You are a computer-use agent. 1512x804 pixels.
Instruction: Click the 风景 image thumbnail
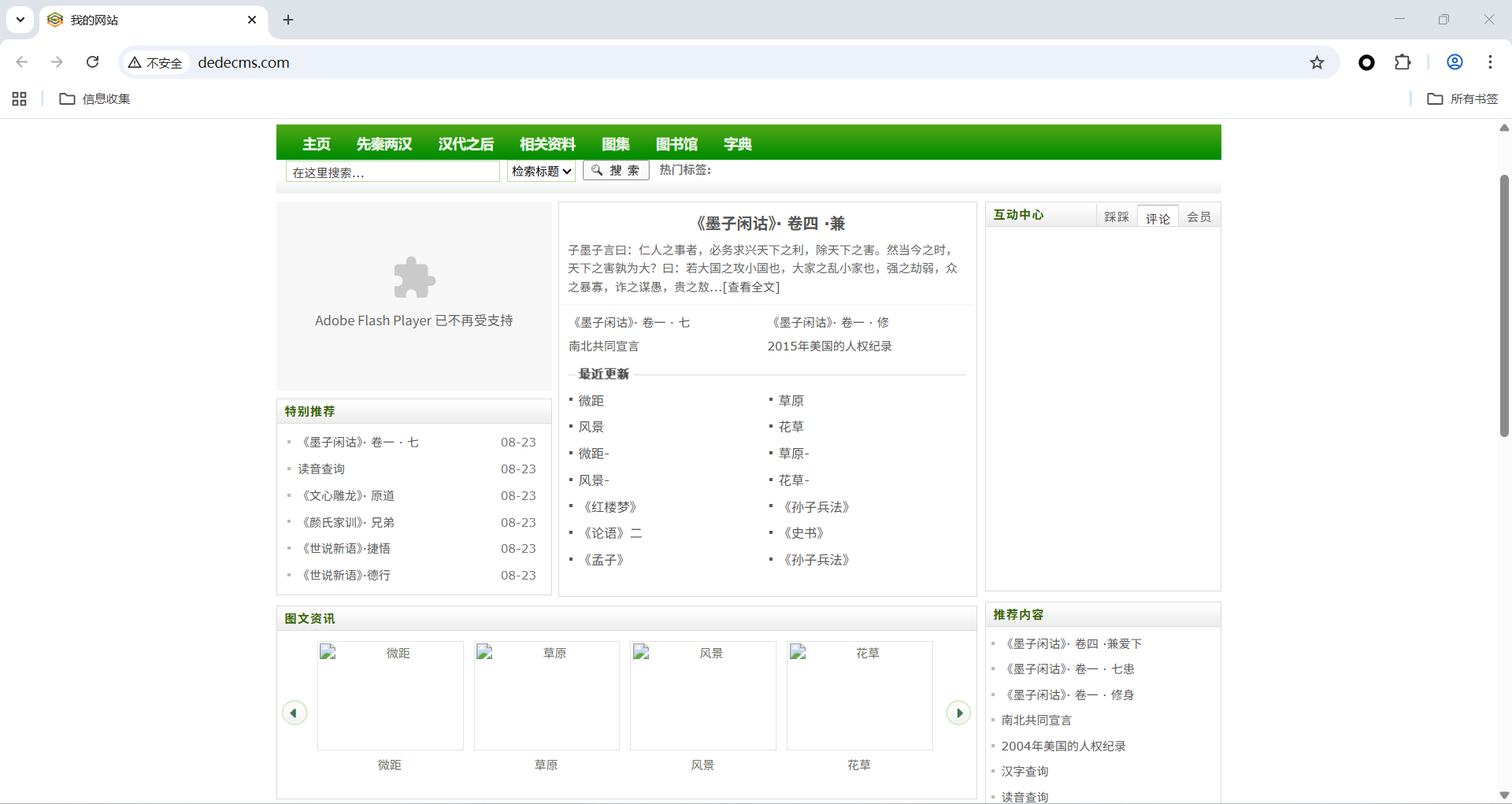pos(703,695)
